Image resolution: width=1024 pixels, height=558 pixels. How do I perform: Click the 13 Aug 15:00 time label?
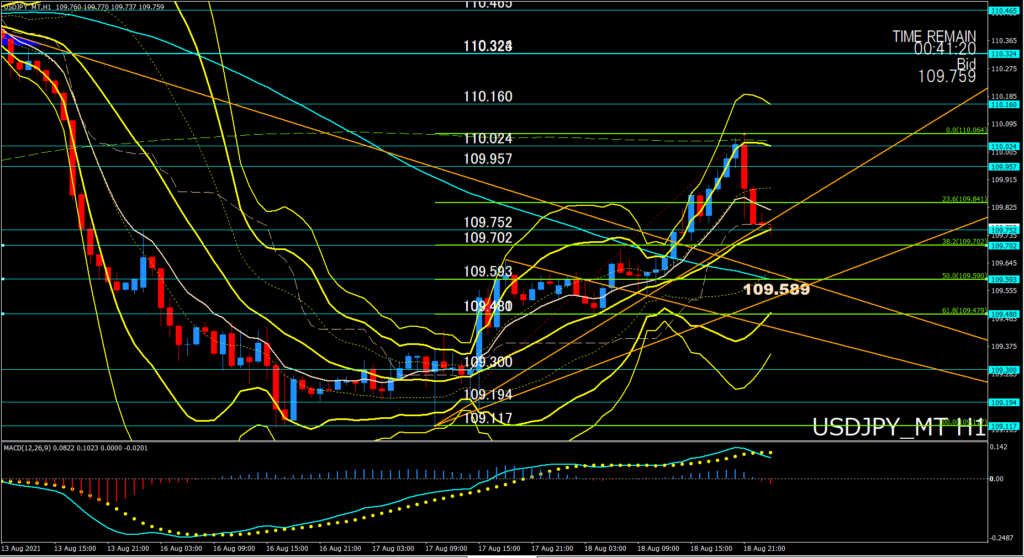[x=75, y=549]
